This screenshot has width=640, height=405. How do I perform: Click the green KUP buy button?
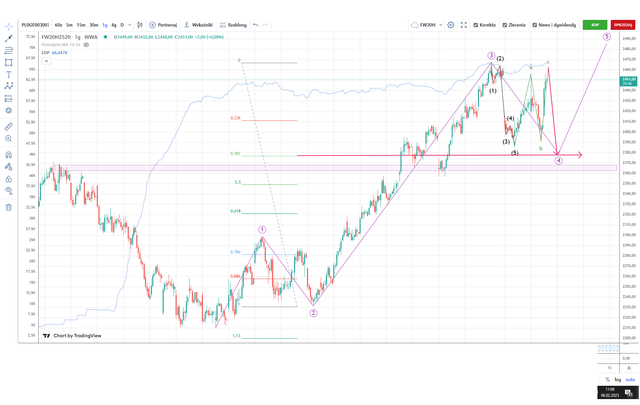click(595, 25)
